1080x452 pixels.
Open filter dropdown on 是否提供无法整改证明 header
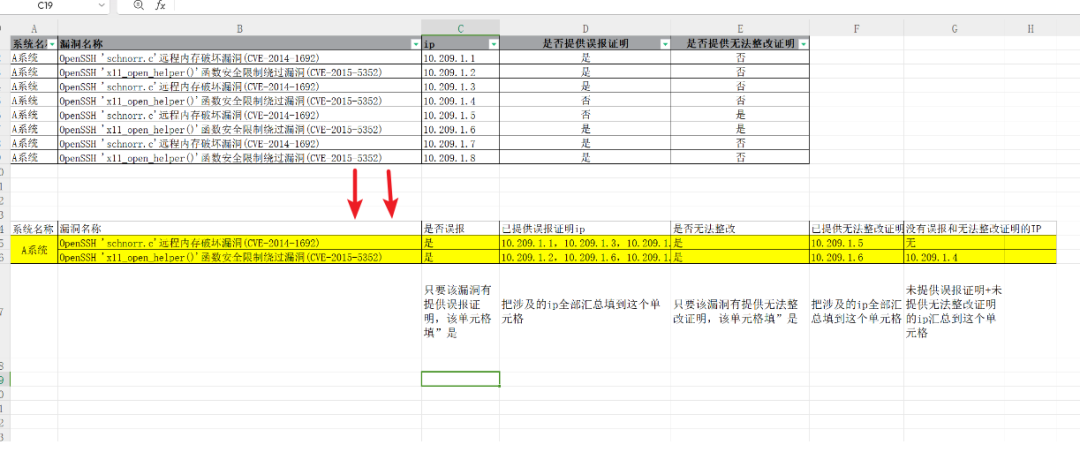(x=803, y=43)
